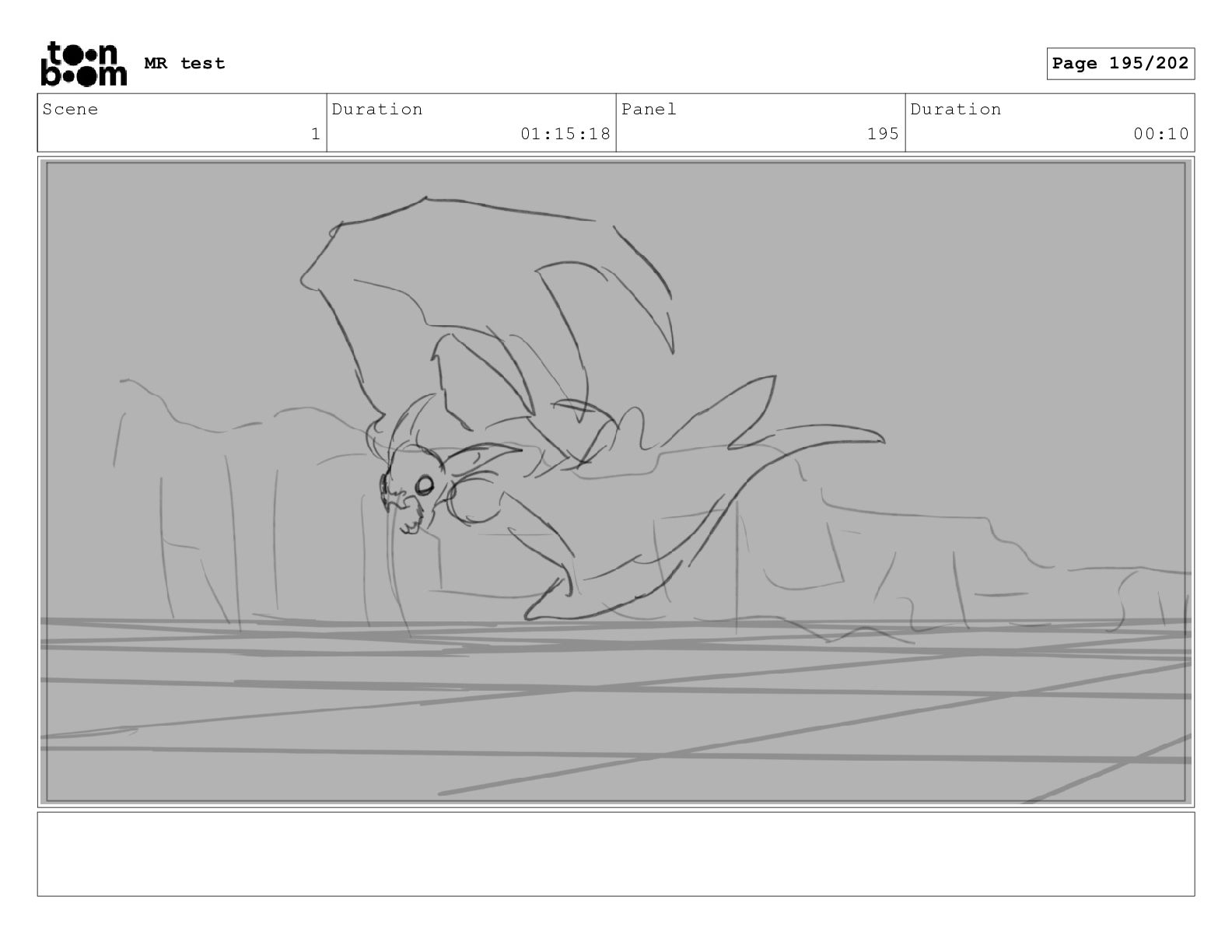Select the scene number '1'
1232x952 pixels.
coord(316,134)
